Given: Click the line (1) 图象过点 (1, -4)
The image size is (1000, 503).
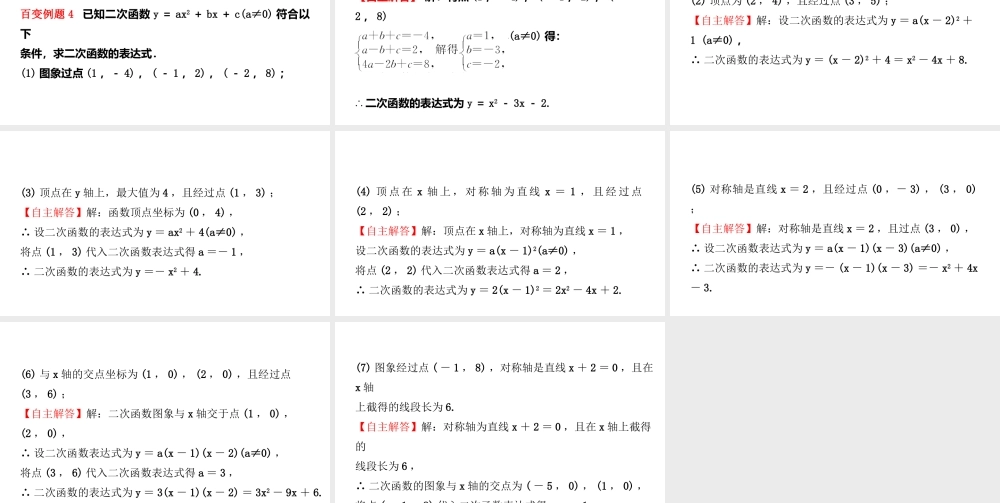Looking at the screenshot, I should pos(152,73).
